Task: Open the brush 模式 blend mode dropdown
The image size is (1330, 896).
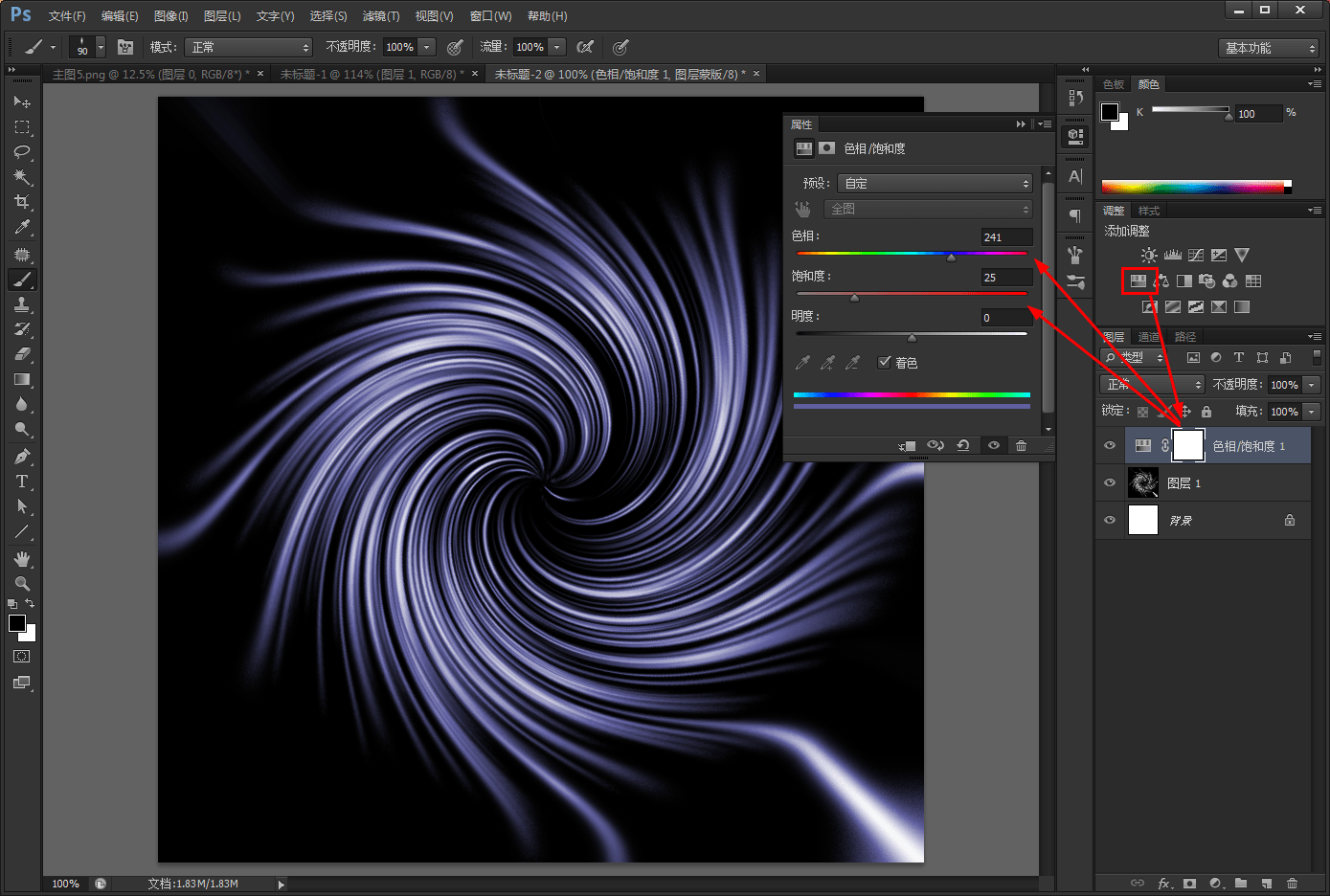Action: tap(250, 47)
